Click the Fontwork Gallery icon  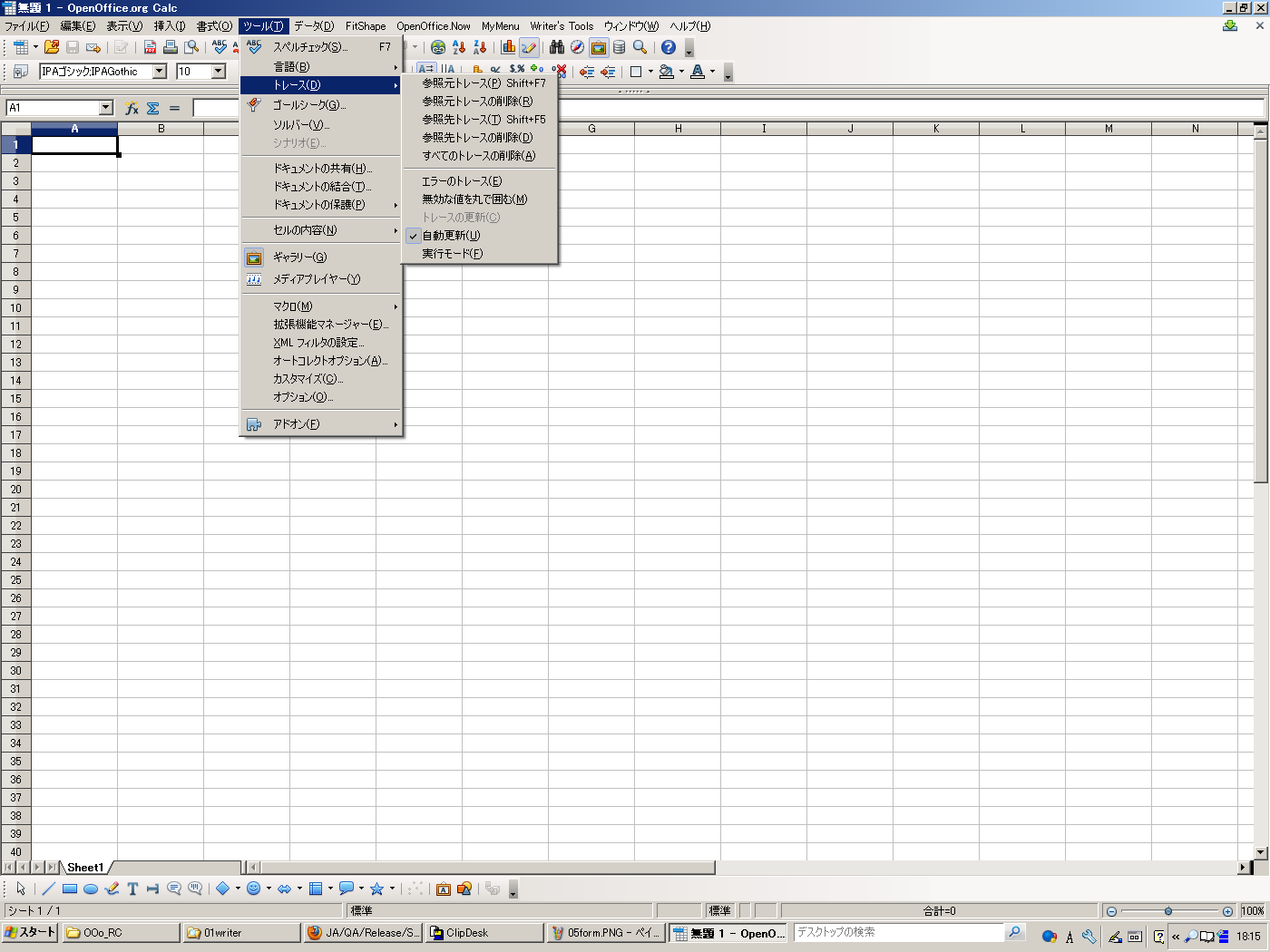(x=444, y=889)
